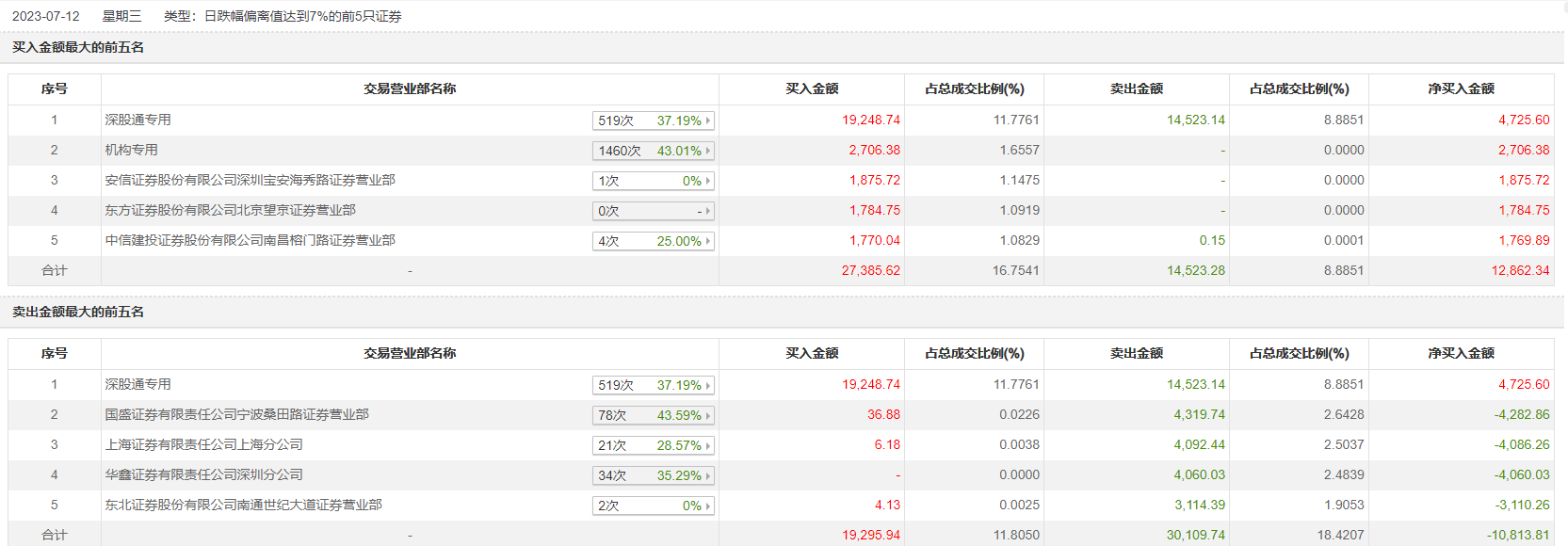
Task: Open 上海证券有限责任公司上海分公司 link
Action: click(x=203, y=444)
